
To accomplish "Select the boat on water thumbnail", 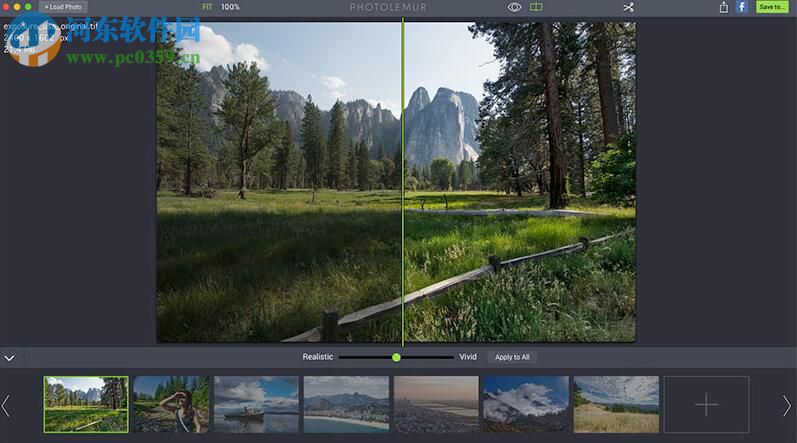I will click(x=256, y=404).
